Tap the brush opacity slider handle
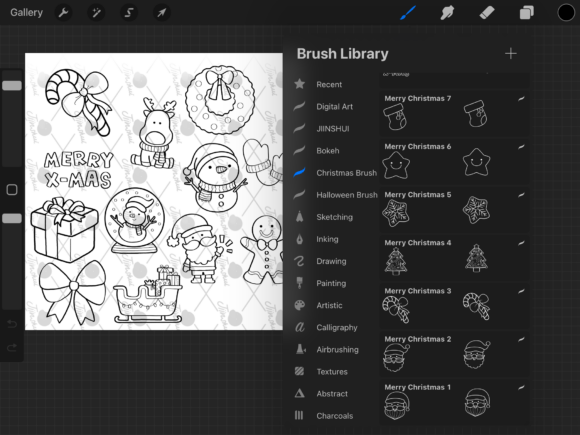 (12, 219)
